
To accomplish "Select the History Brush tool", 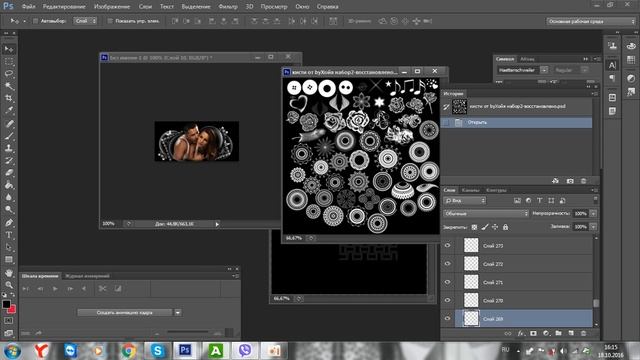I will [x=9, y=160].
